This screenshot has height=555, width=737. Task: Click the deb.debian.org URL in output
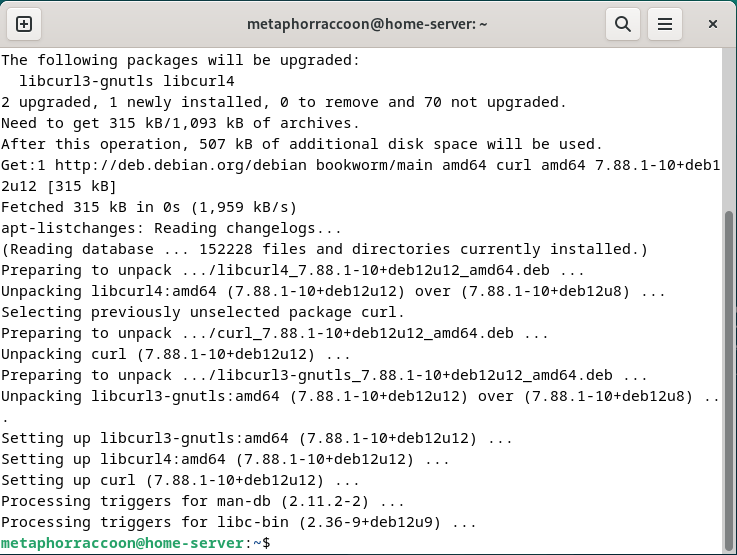(180, 165)
